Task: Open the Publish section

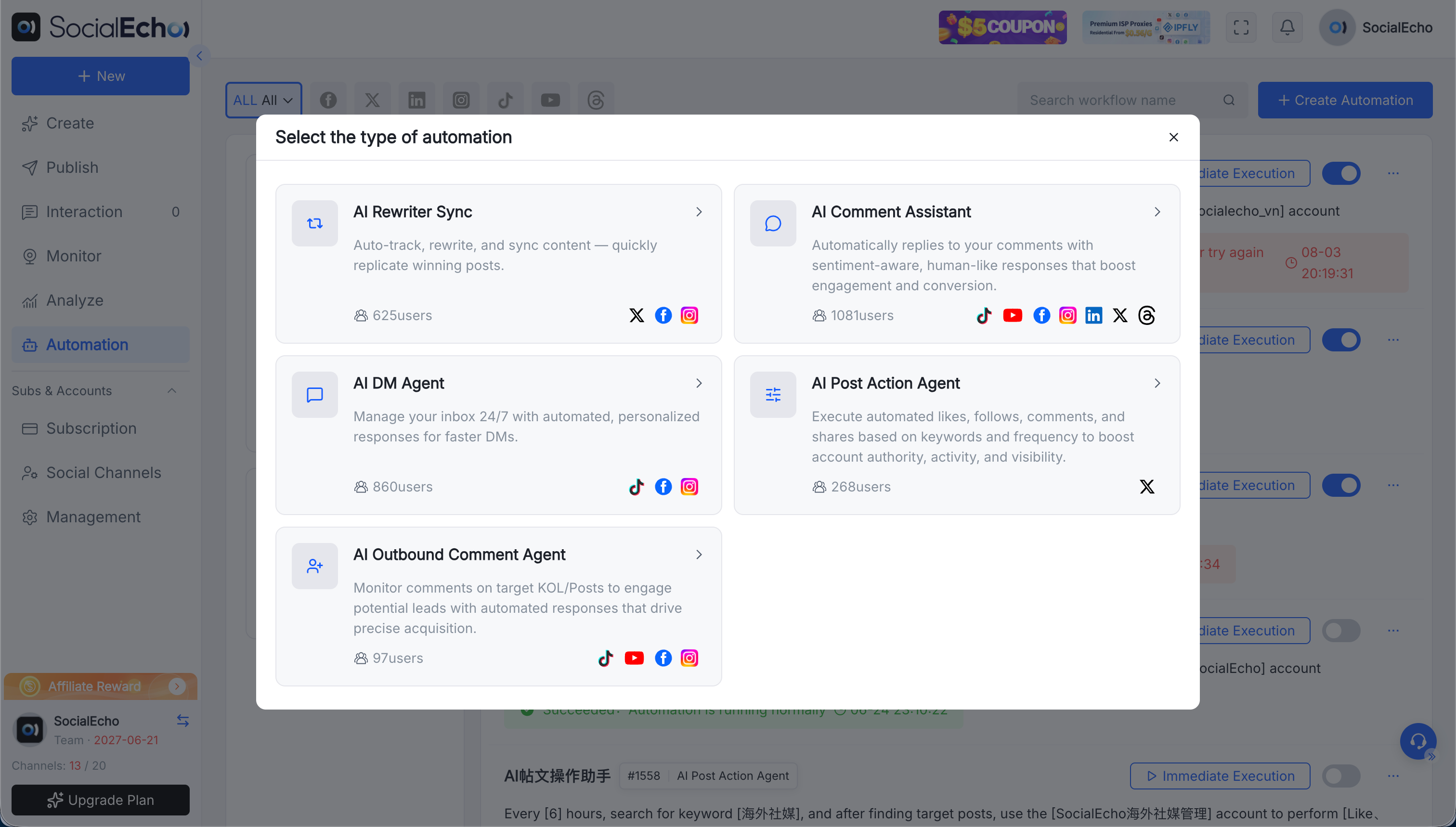Action: tap(101, 168)
